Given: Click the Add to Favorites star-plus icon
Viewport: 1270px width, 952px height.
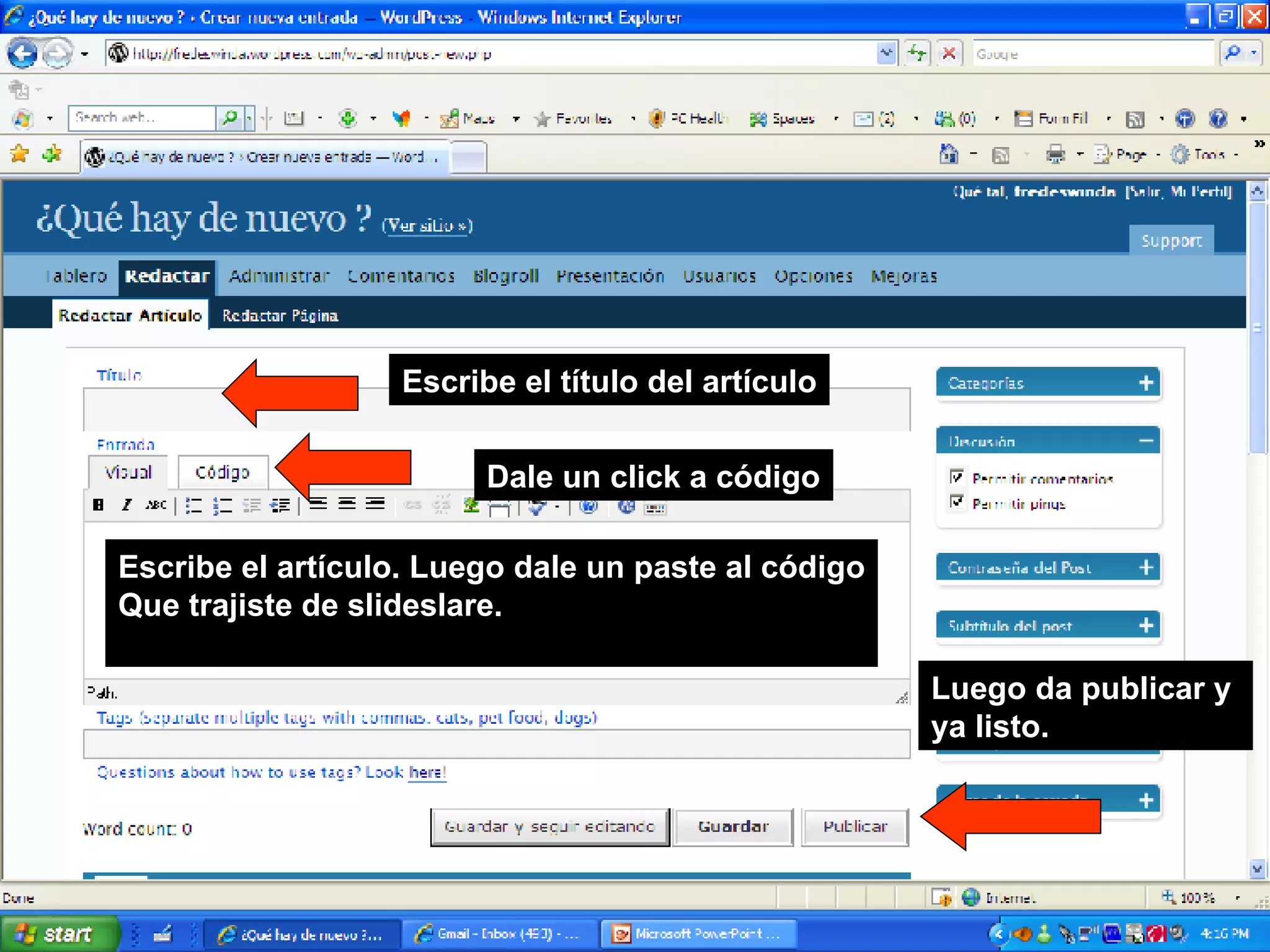Looking at the screenshot, I should point(53,153).
